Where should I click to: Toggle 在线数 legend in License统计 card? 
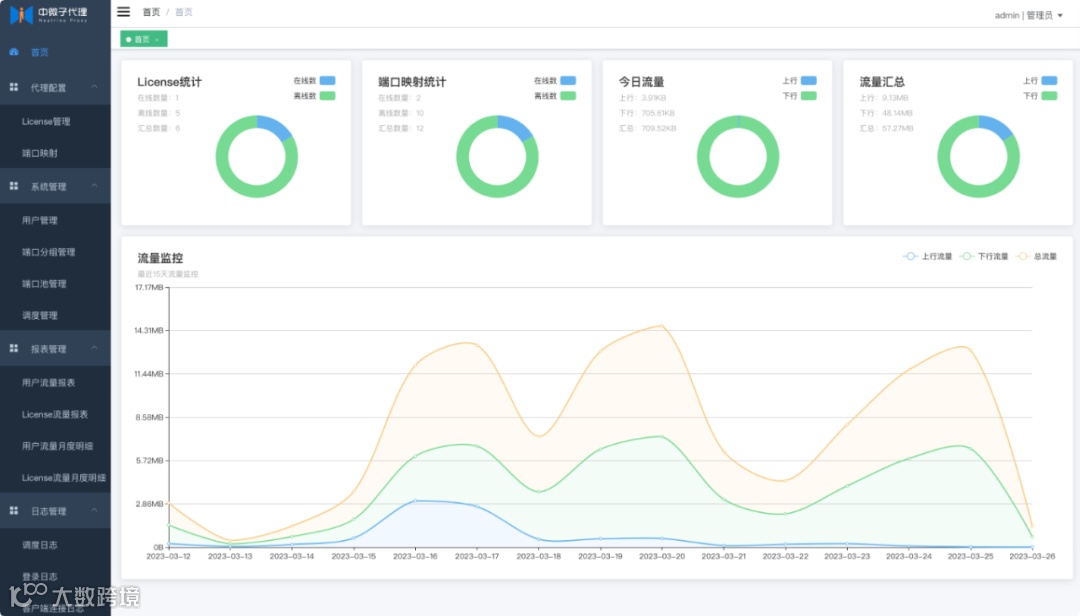tap(314, 81)
